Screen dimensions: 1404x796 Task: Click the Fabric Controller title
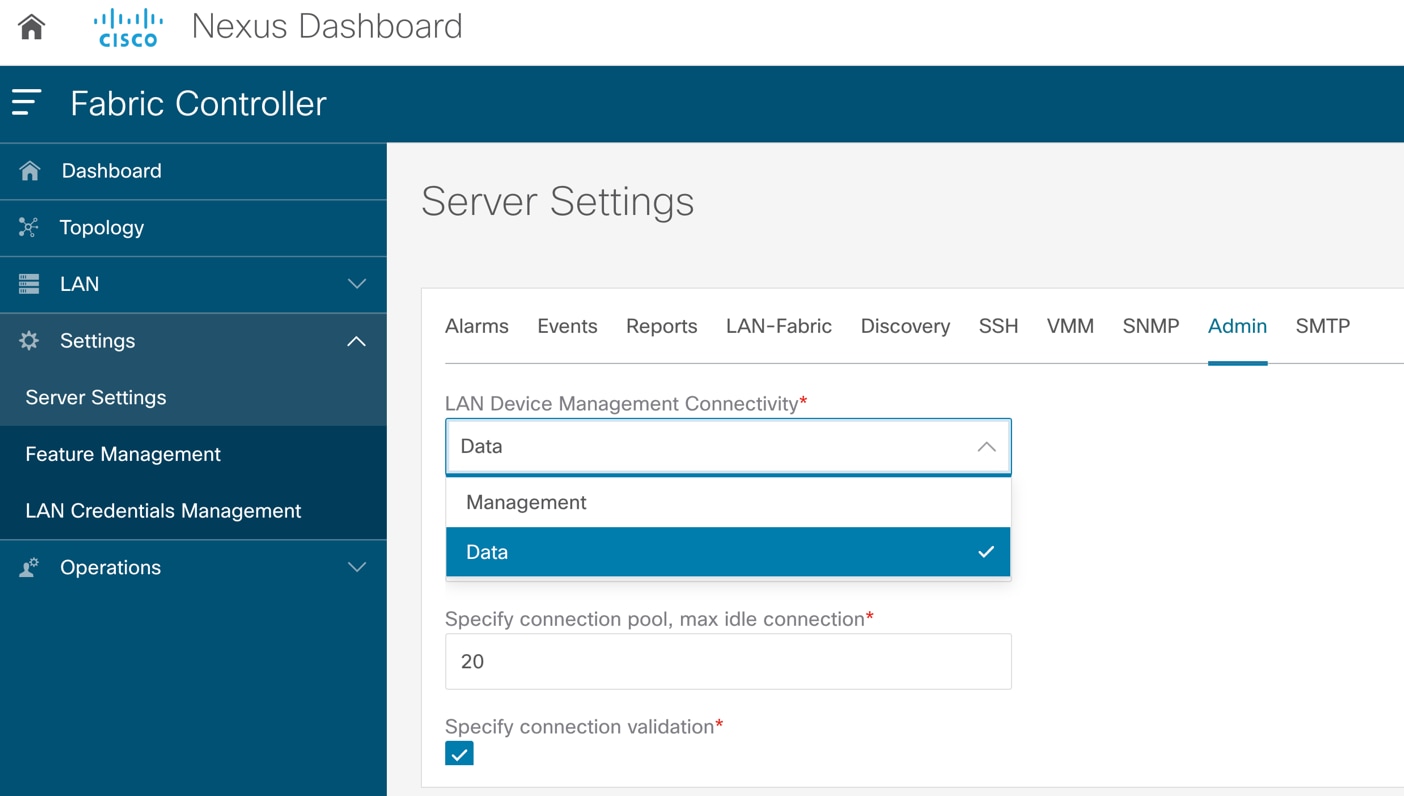pos(198,103)
